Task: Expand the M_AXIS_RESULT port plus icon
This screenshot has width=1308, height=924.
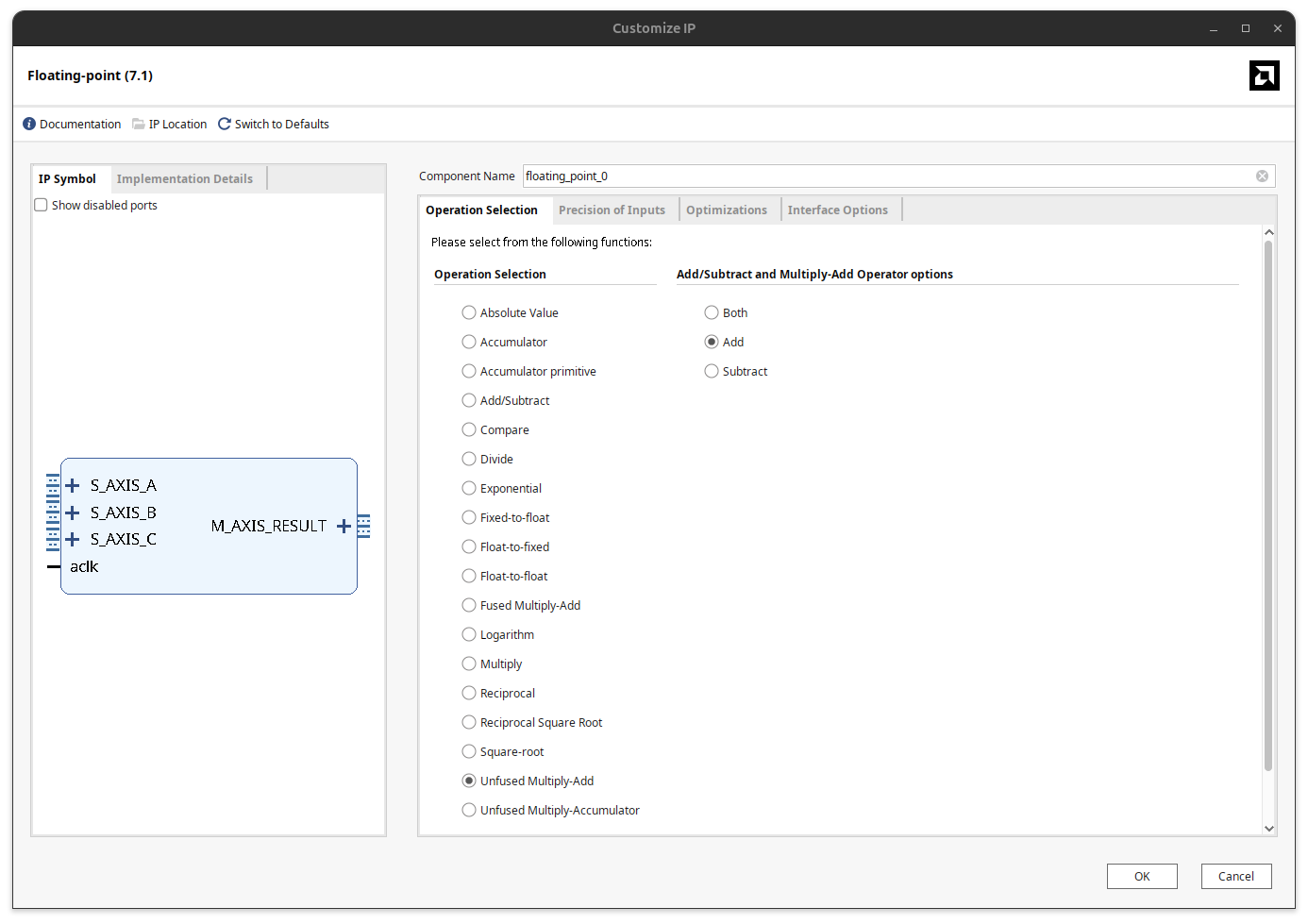Action: (x=344, y=526)
